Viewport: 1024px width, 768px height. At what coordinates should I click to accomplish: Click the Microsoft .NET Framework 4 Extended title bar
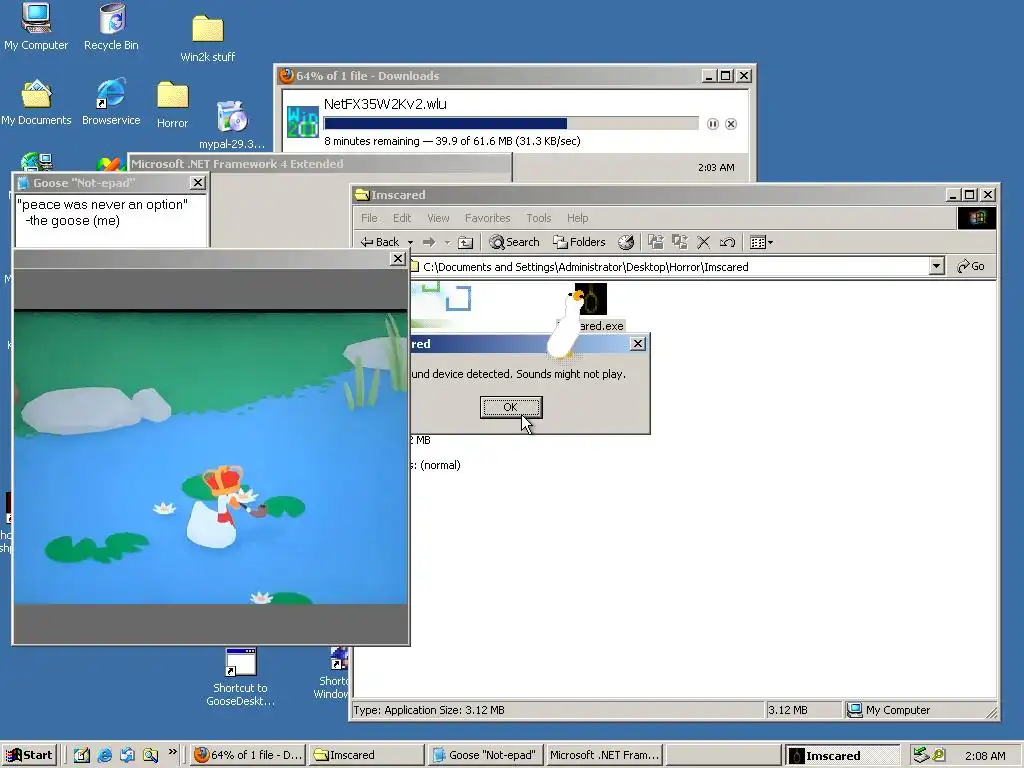320,164
